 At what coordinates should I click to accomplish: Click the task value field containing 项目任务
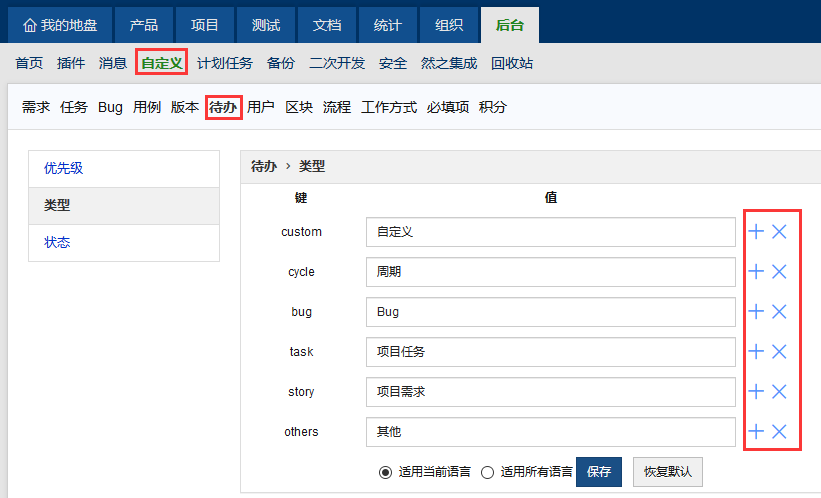point(551,352)
